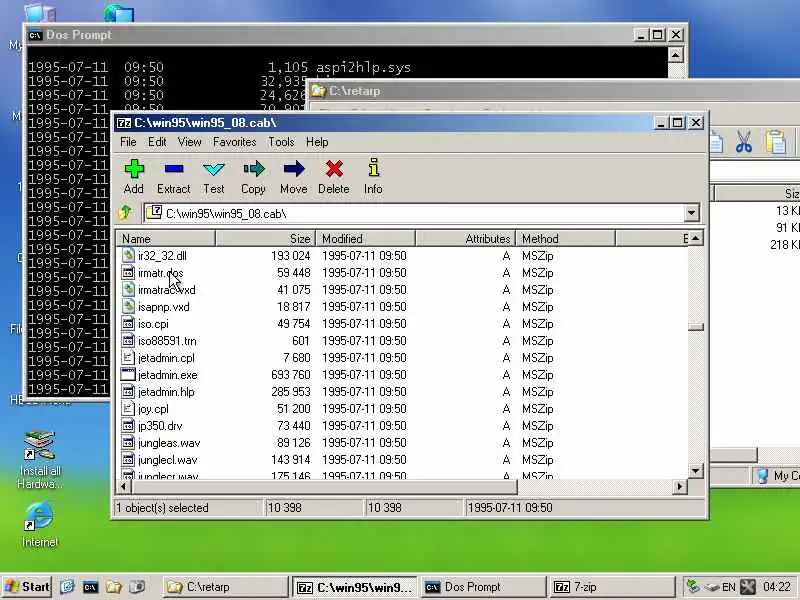Open the Favorites menu
Image resolution: width=800 pixels, height=600 pixels.
[235, 142]
